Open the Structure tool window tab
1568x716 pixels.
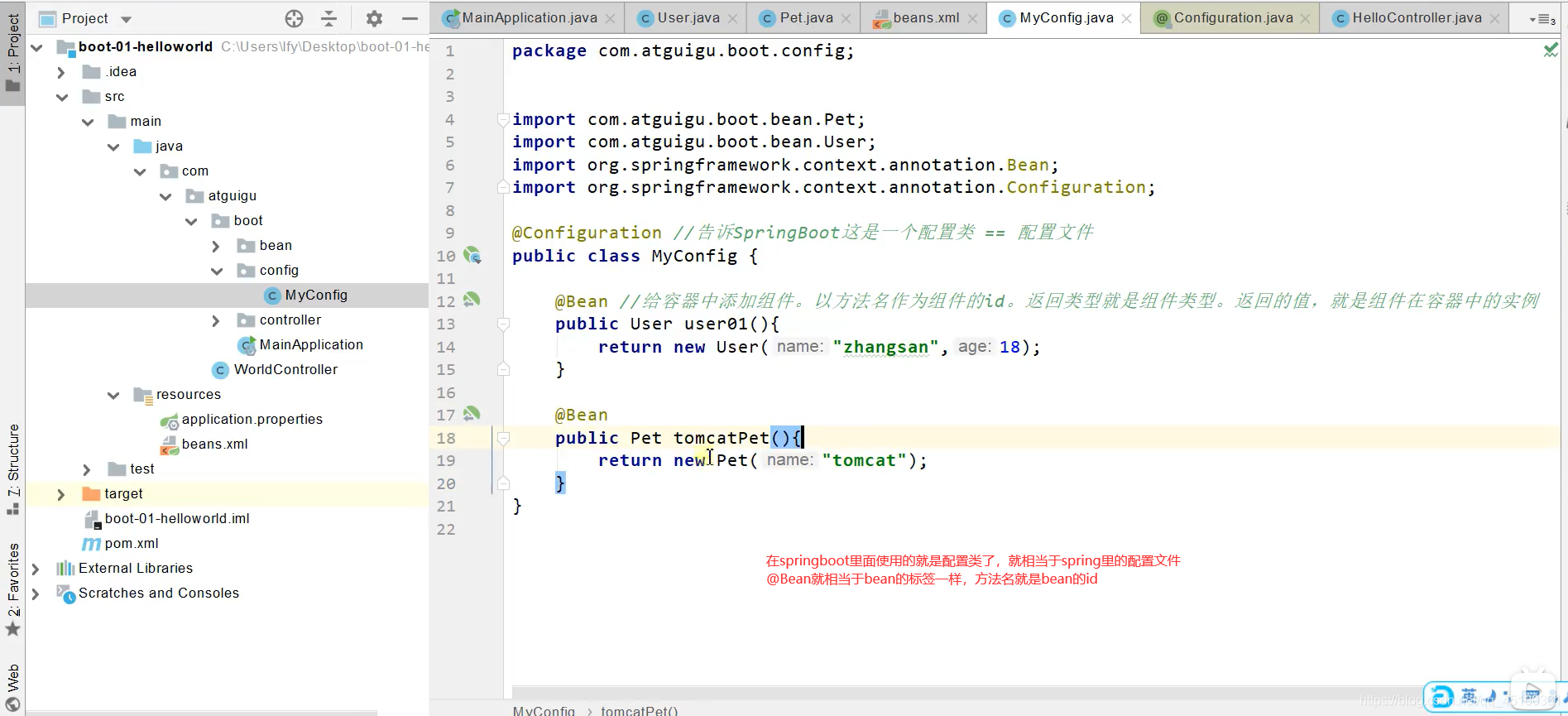coord(12,469)
